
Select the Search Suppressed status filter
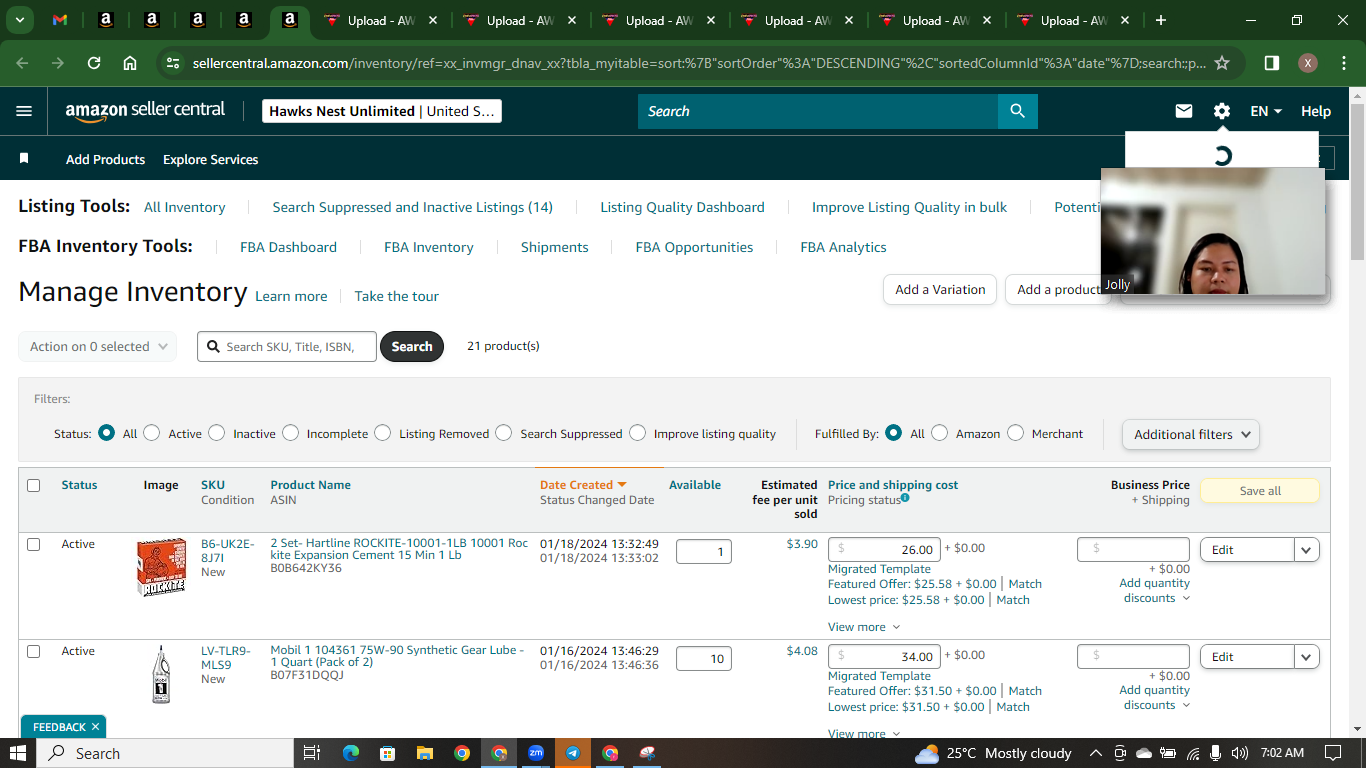[x=504, y=433]
